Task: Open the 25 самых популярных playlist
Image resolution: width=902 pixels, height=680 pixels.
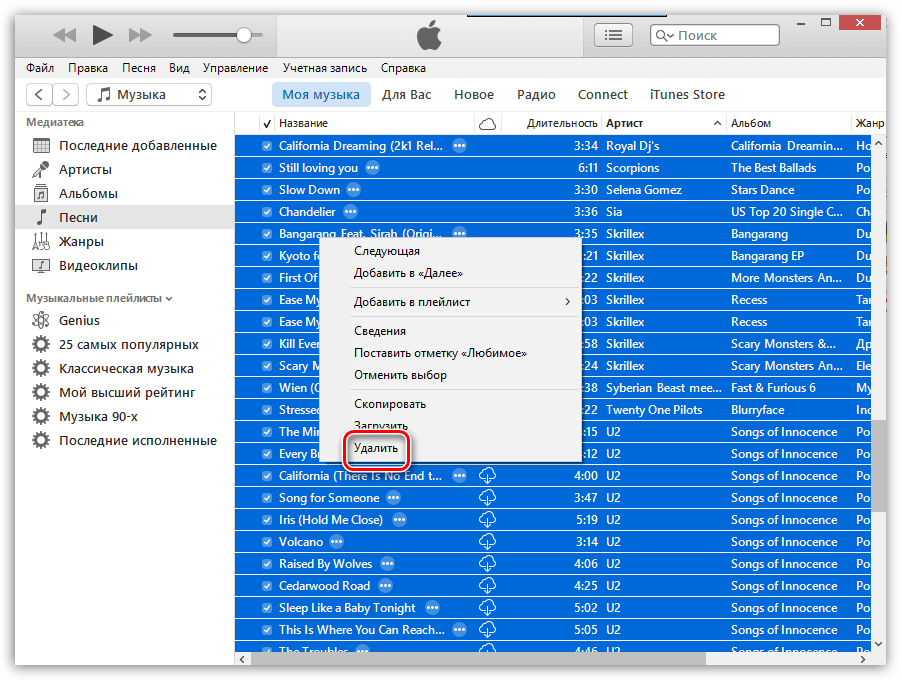Action: tap(124, 345)
